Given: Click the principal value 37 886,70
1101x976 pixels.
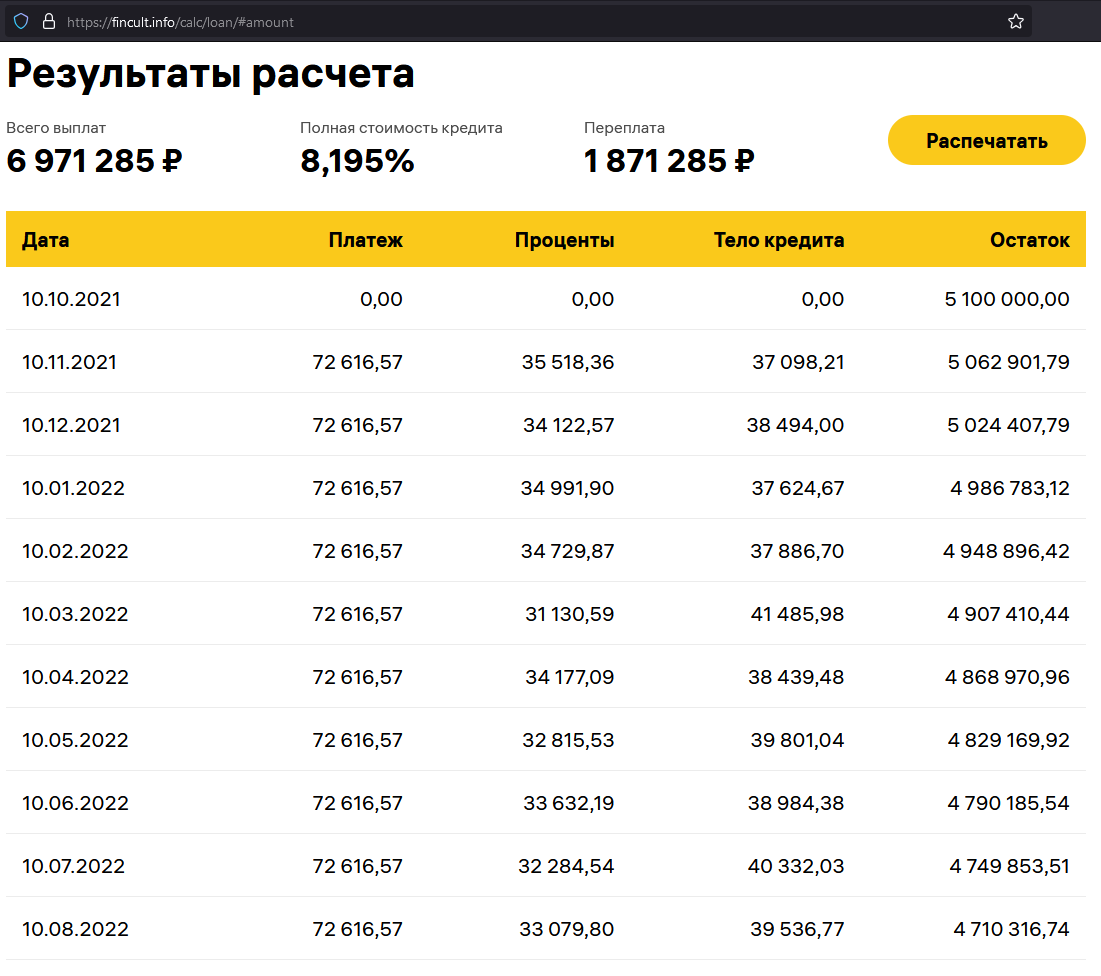Looking at the screenshot, I should pos(797,551).
